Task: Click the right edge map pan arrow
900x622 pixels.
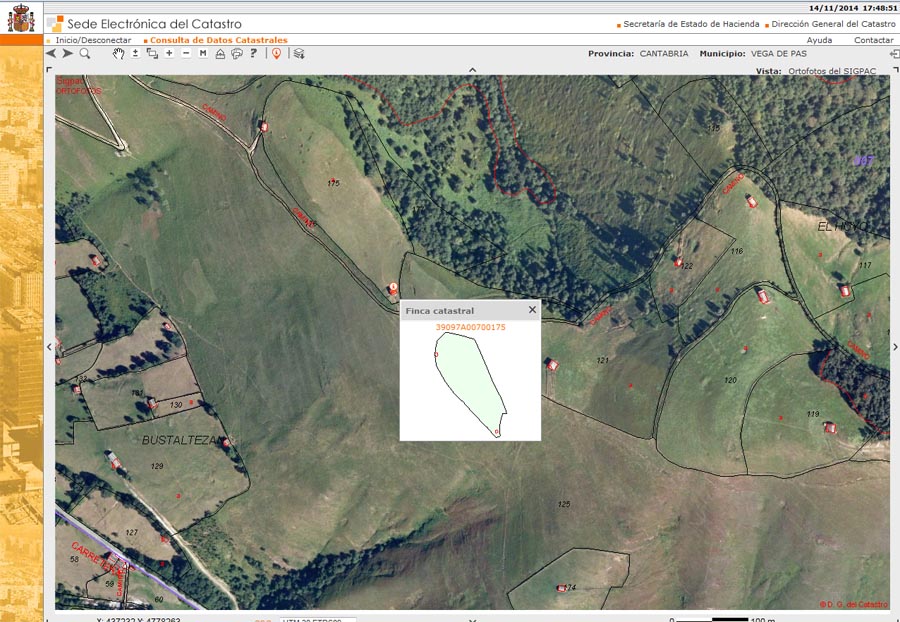Action: pos(895,347)
